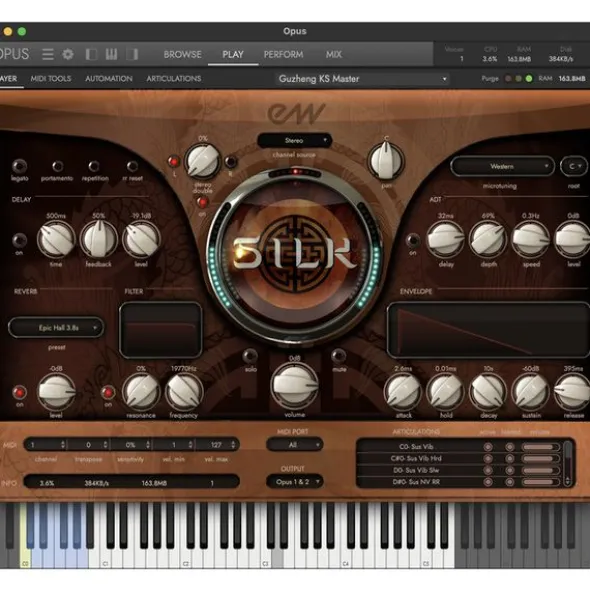Open the MIDI Port All dropdown

(x=294, y=445)
